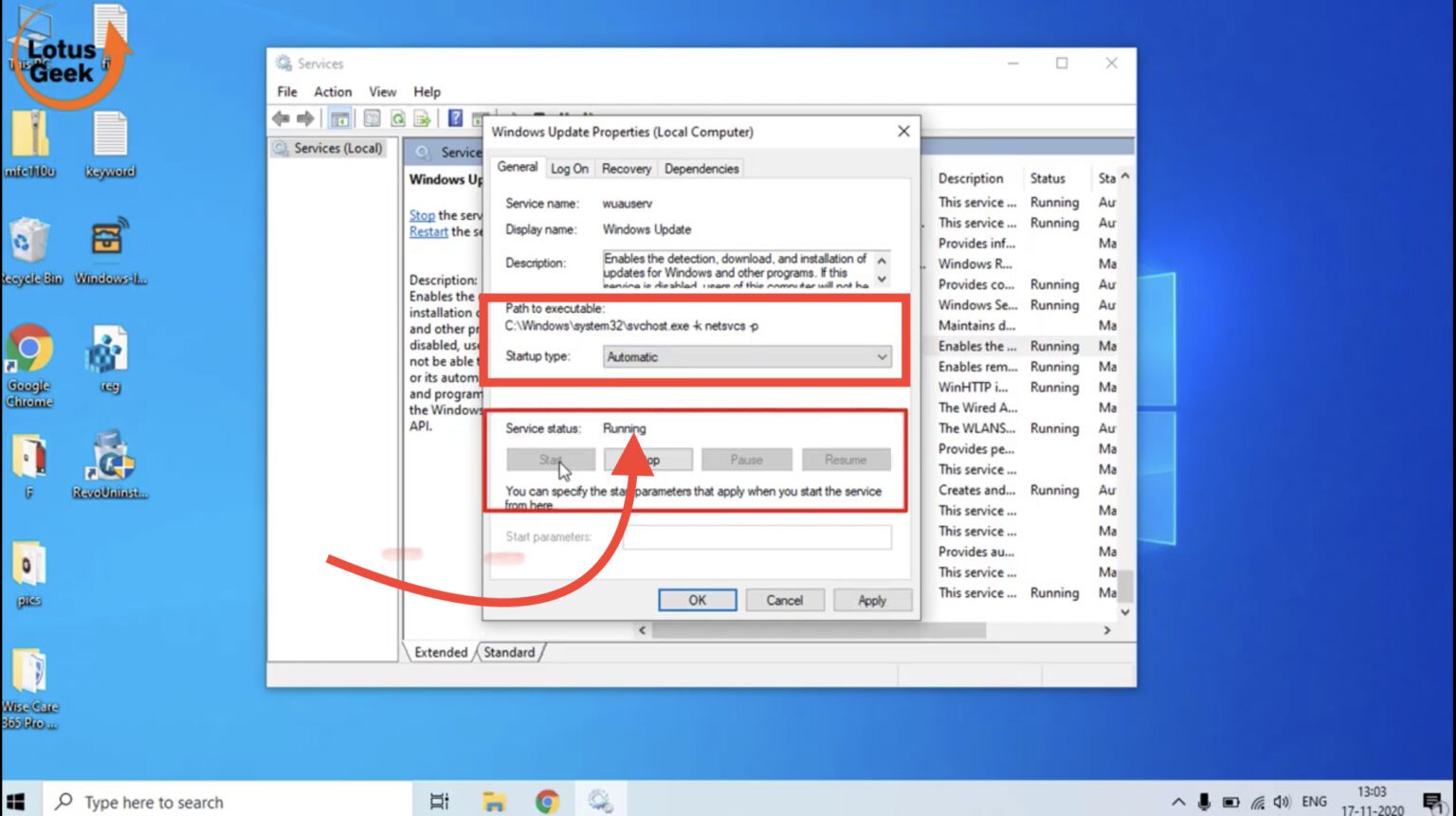Screen dimensions: 1456x816
Task: Select Services (Local) tree node
Action: click(328, 148)
